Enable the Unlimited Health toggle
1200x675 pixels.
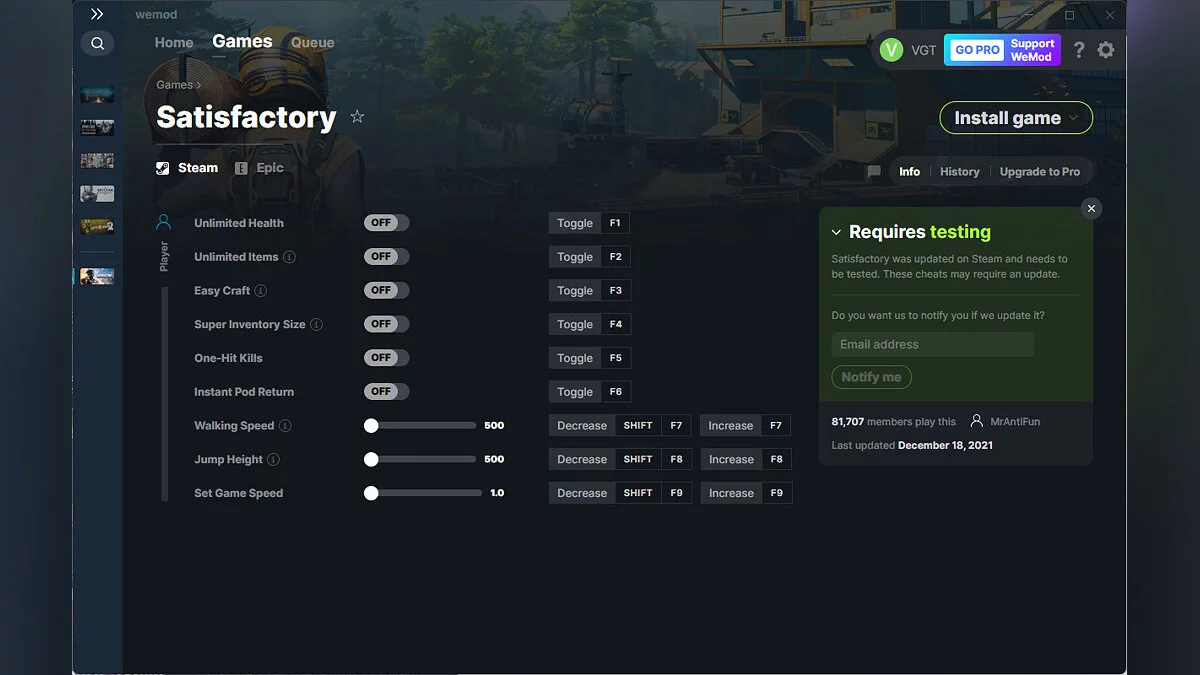386,223
